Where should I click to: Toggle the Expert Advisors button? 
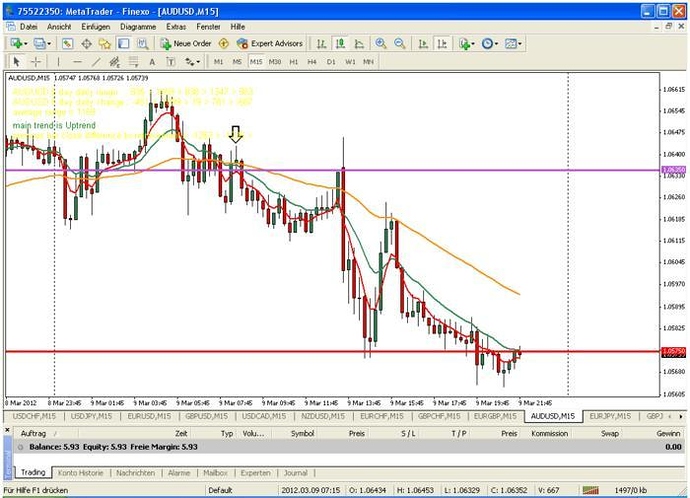pyautogui.click(x=269, y=44)
